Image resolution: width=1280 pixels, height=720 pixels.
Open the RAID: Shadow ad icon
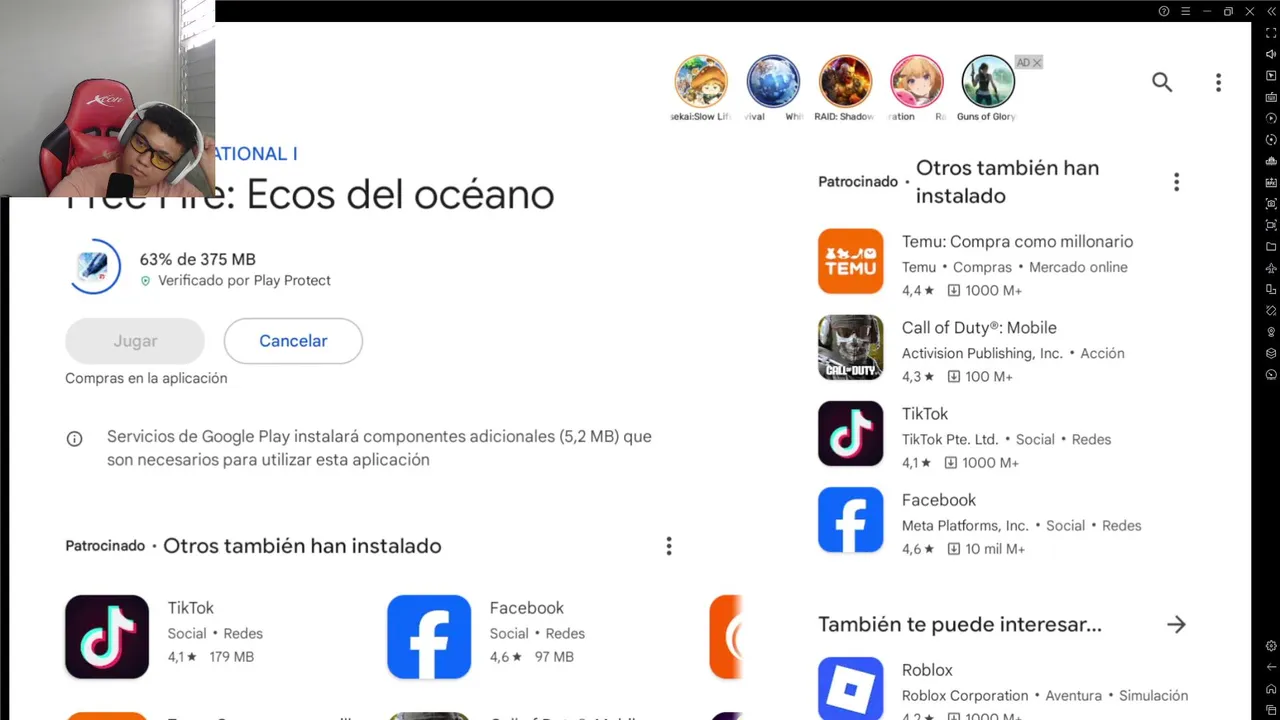coord(845,81)
